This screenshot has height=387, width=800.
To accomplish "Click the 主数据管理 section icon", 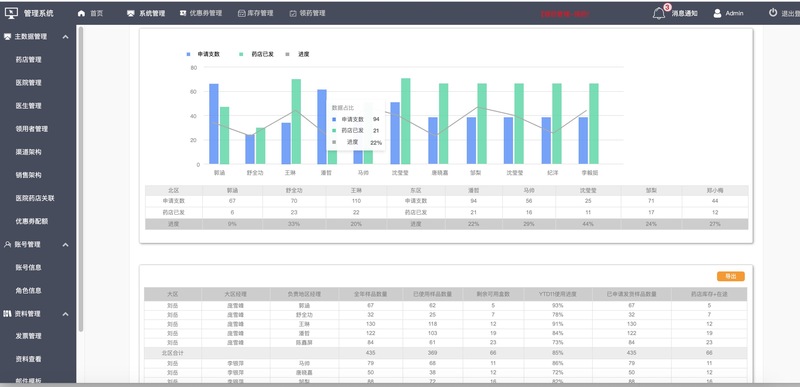I will pyautogui.click(x=7, y=37).
